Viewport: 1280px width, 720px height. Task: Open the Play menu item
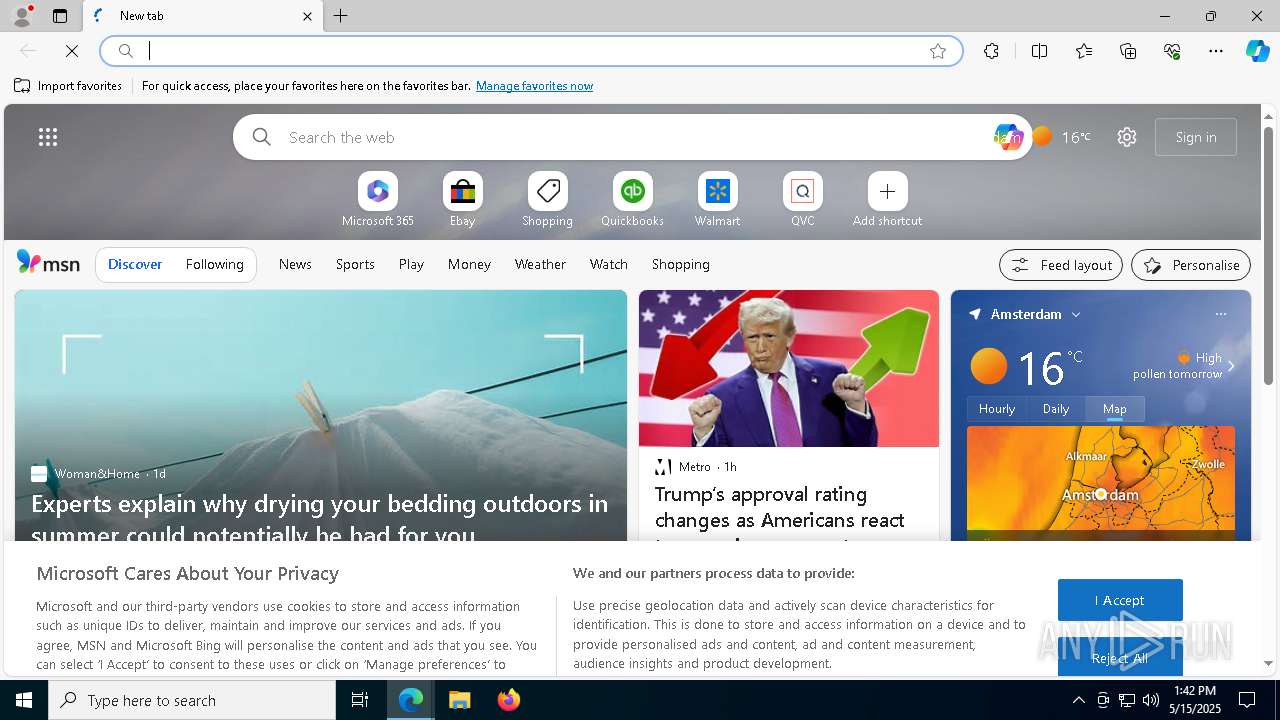[x=411, y=264]
